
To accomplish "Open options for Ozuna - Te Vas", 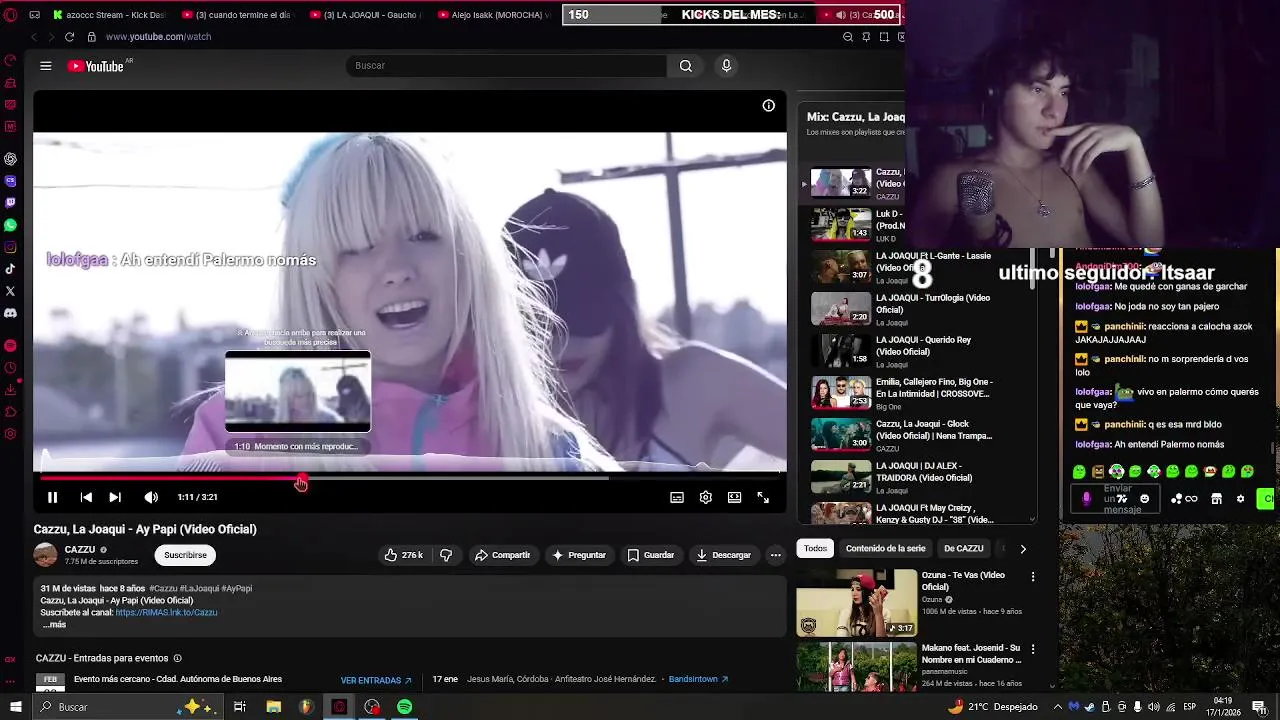I will (1033, 577).
